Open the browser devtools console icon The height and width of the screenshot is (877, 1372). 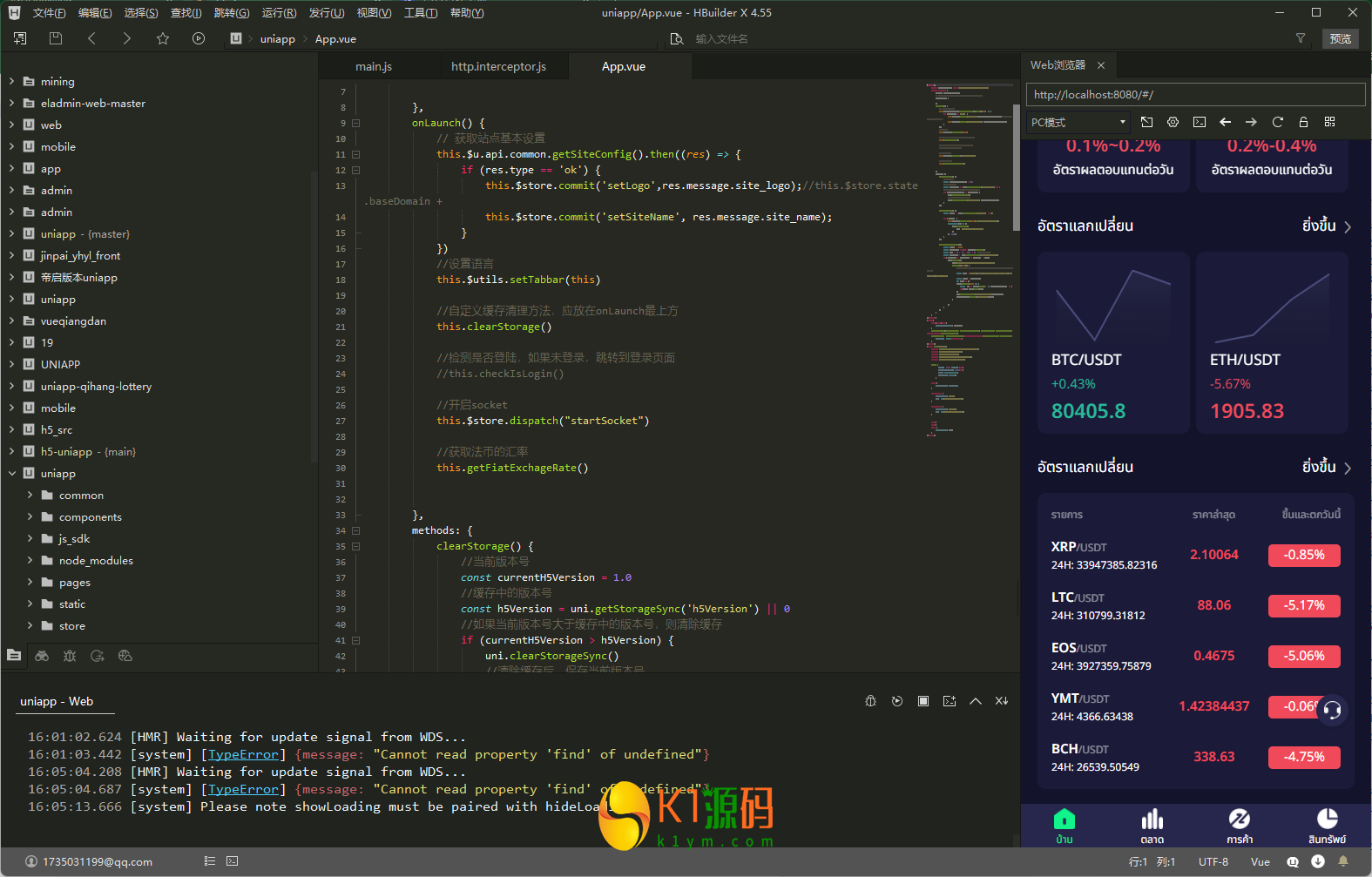(x=1200, y=122)
